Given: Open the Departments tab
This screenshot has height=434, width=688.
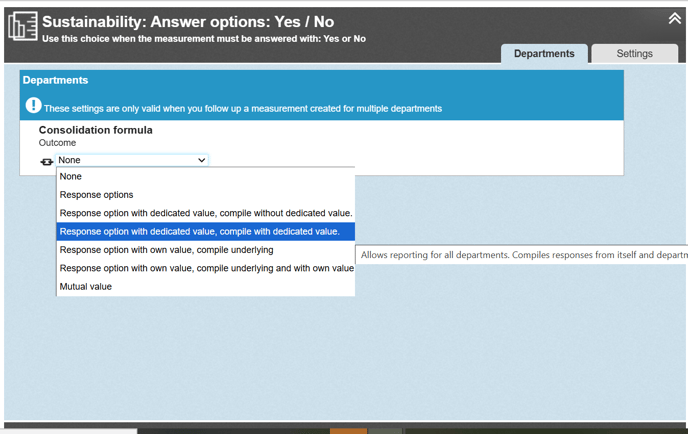Looking at the screenshot, I should click(x=544, y=54).
